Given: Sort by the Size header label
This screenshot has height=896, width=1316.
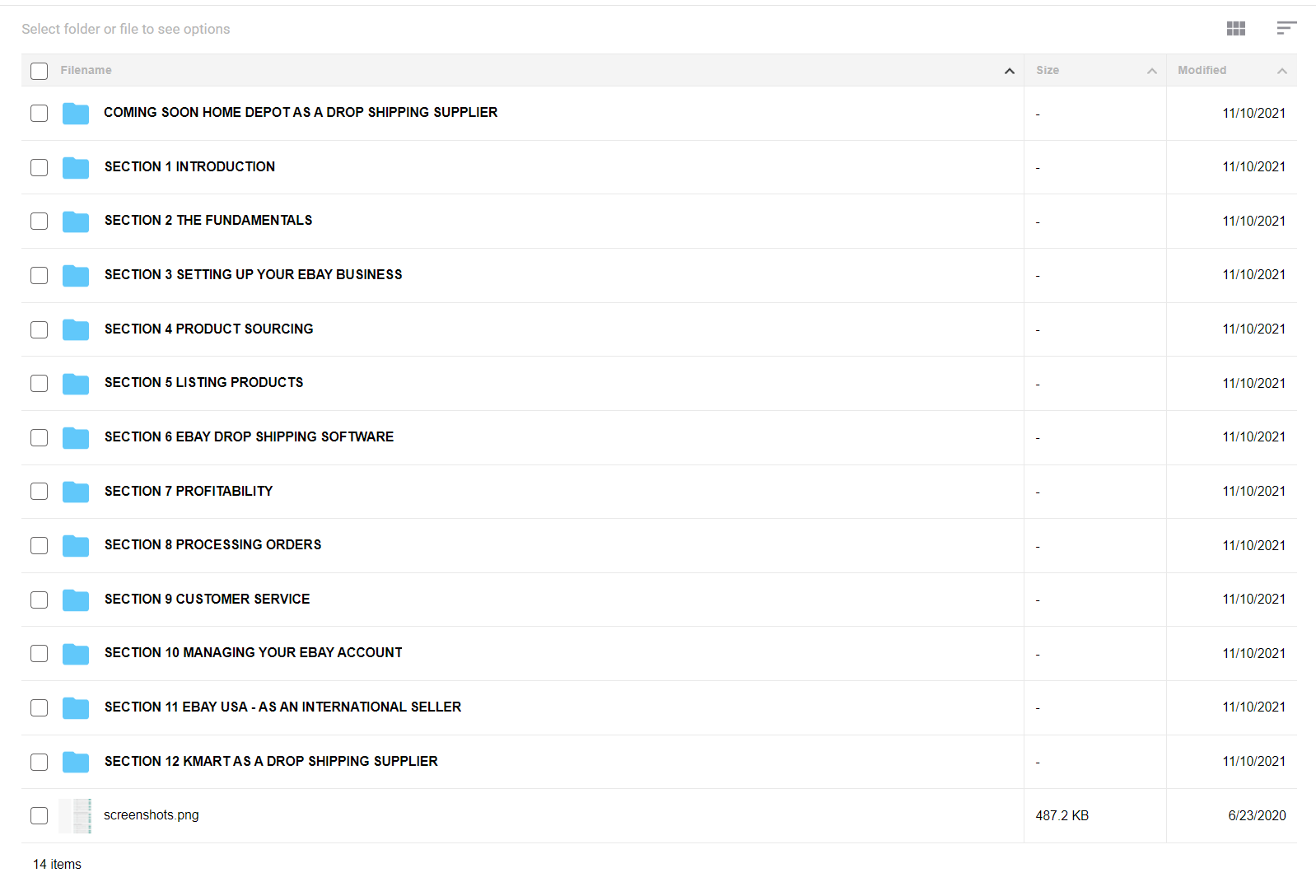Looking at the screenshot, I should pyautogui.click(x=1048, y=70).
